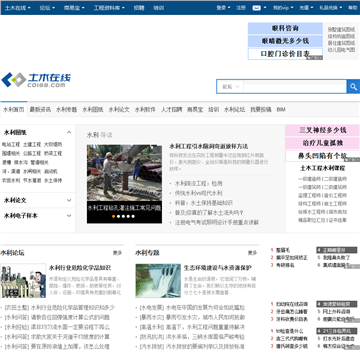
Task: Select the third carousel dot indicator
Action: [x=123, y=216]
